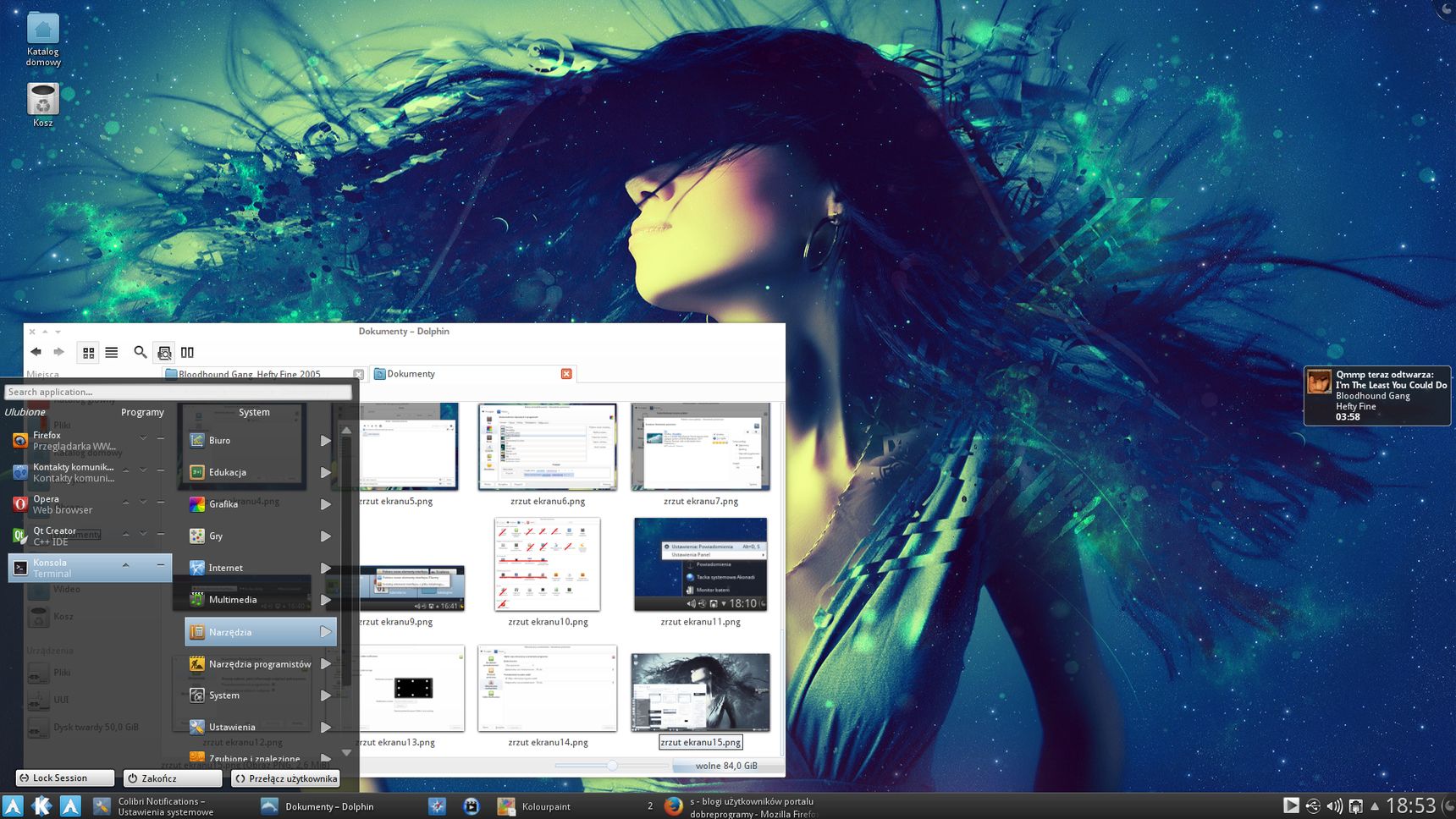Click the media player icon in the taskbar
This screenshot has width=1456, height=819.
[472, 806]
